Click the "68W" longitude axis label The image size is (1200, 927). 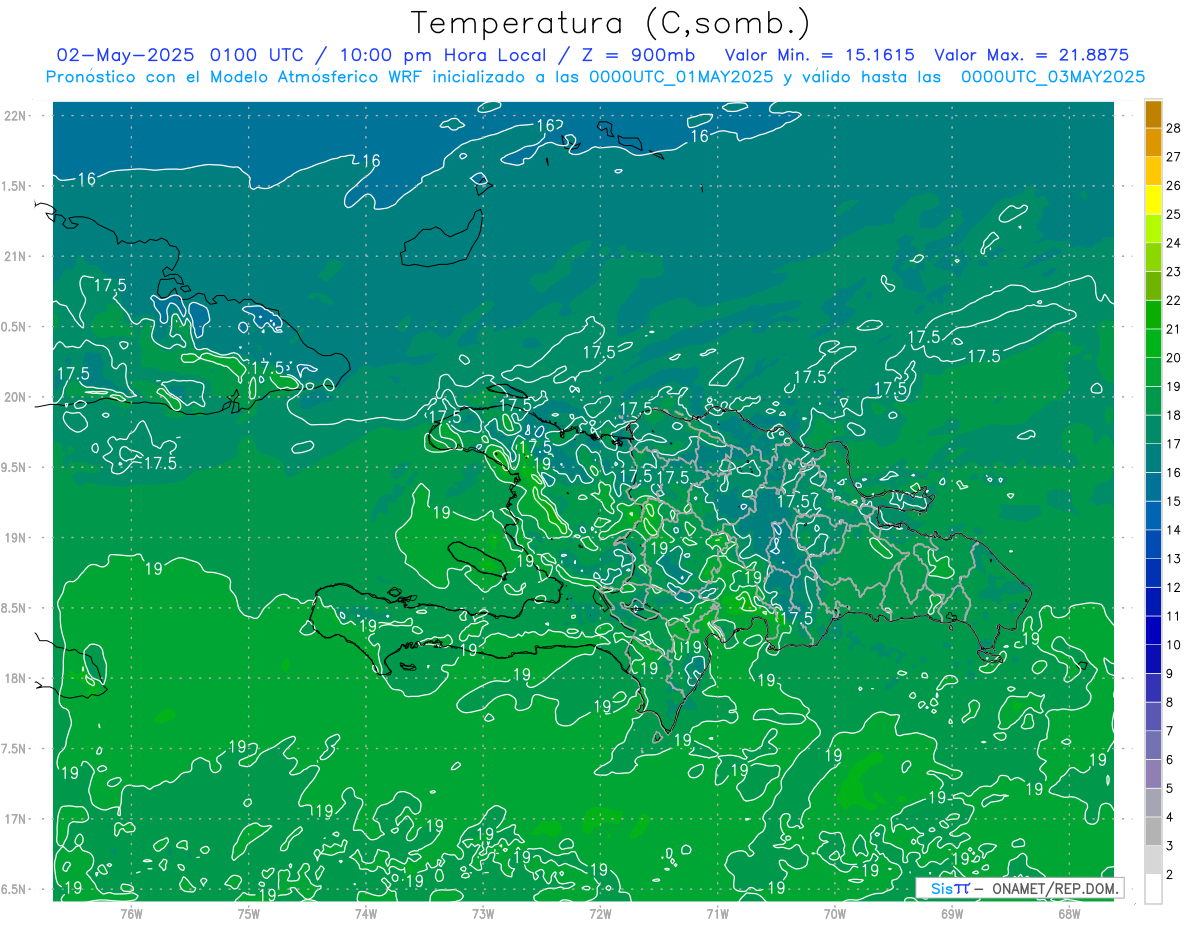click(x=1069, y=913)
